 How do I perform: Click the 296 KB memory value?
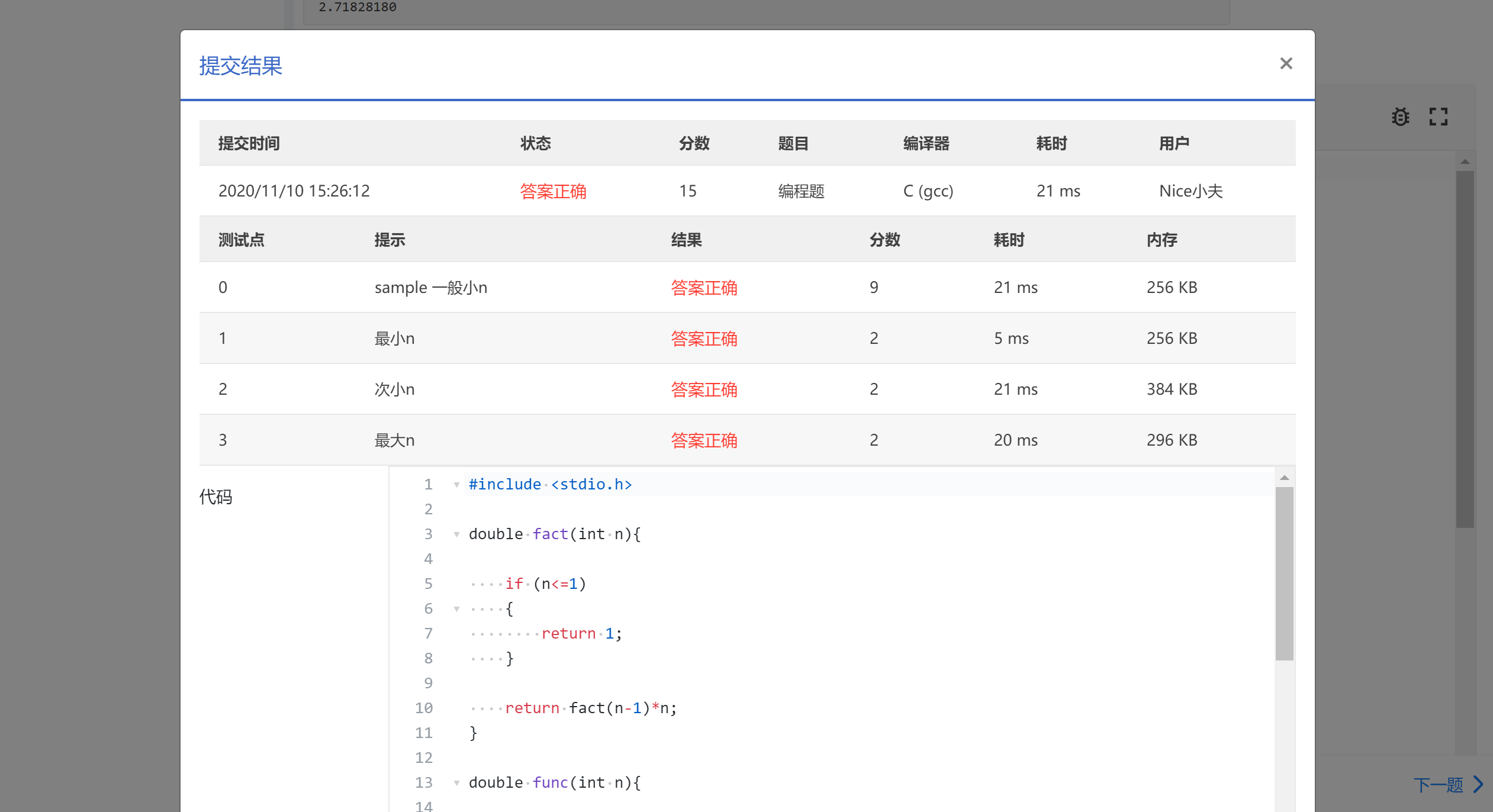click(1172, 440)
